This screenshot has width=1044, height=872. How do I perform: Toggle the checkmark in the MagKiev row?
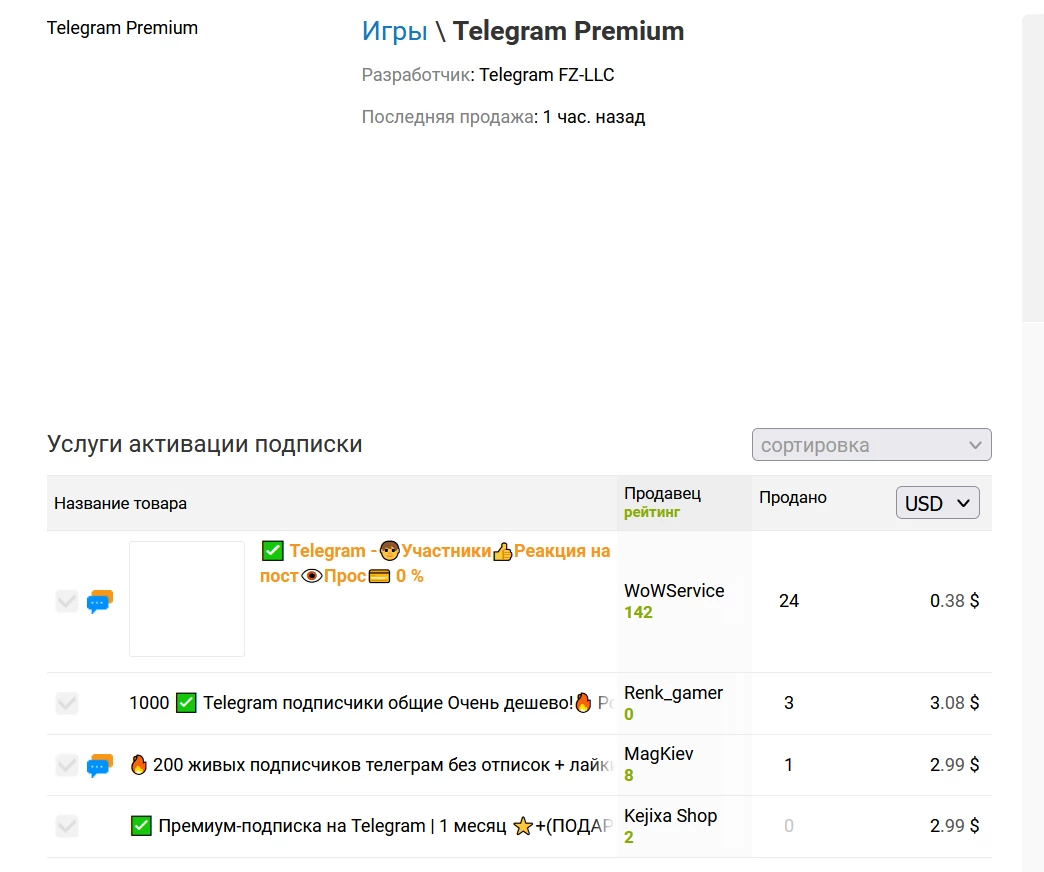(x=67, y=765)
